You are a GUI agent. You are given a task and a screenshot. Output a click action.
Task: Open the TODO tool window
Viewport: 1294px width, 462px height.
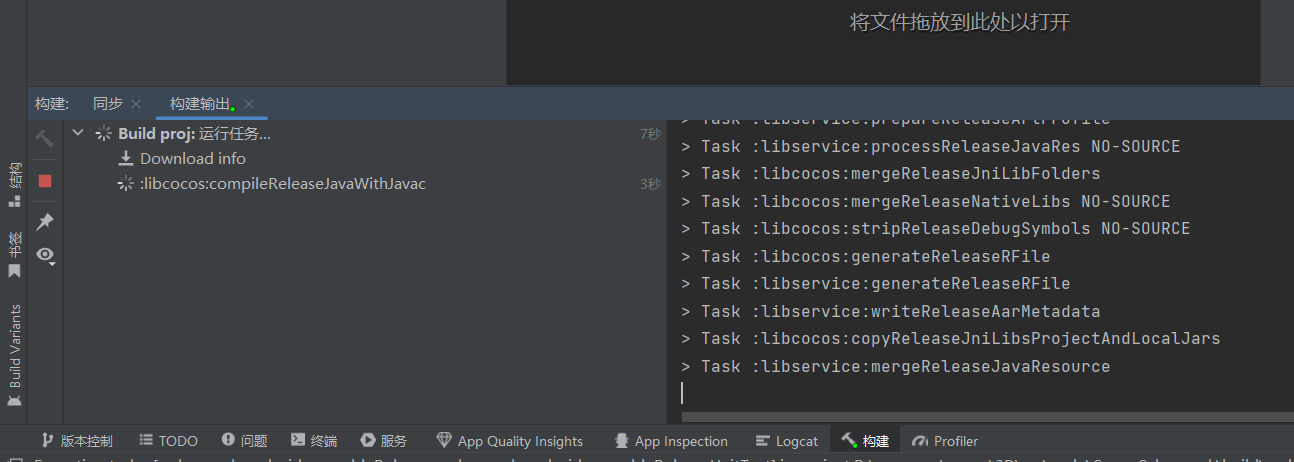coord(169,441)
